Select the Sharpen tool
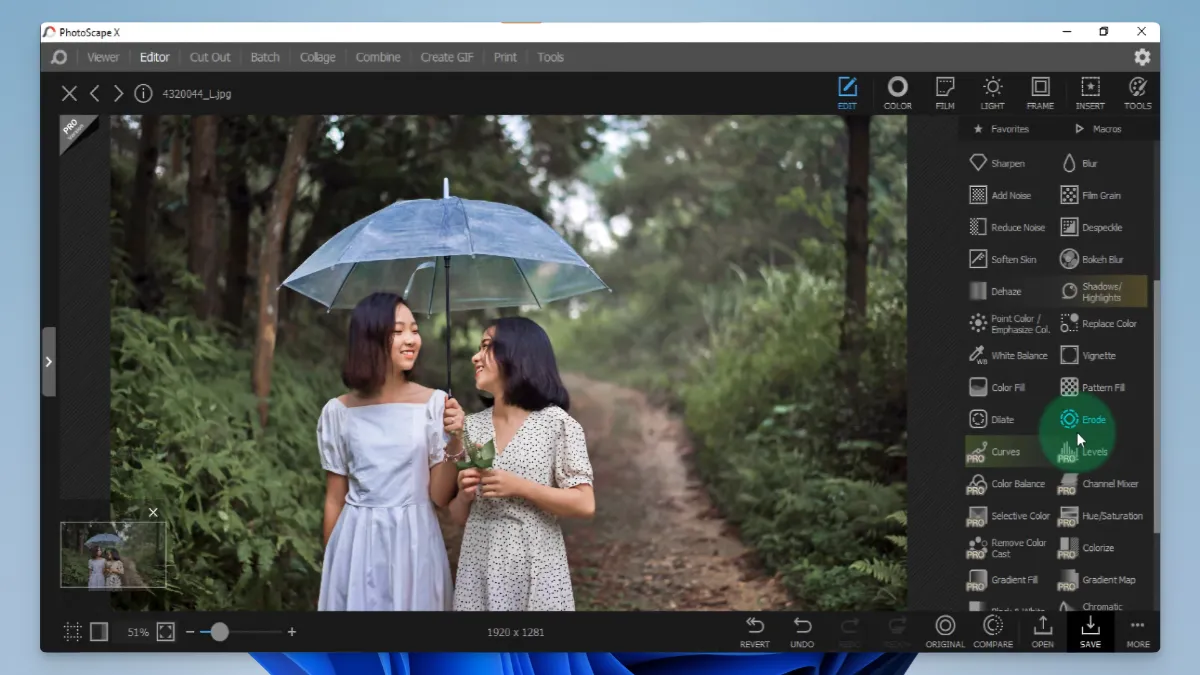Viewport: 1200px width, 675px height. 1004,162
